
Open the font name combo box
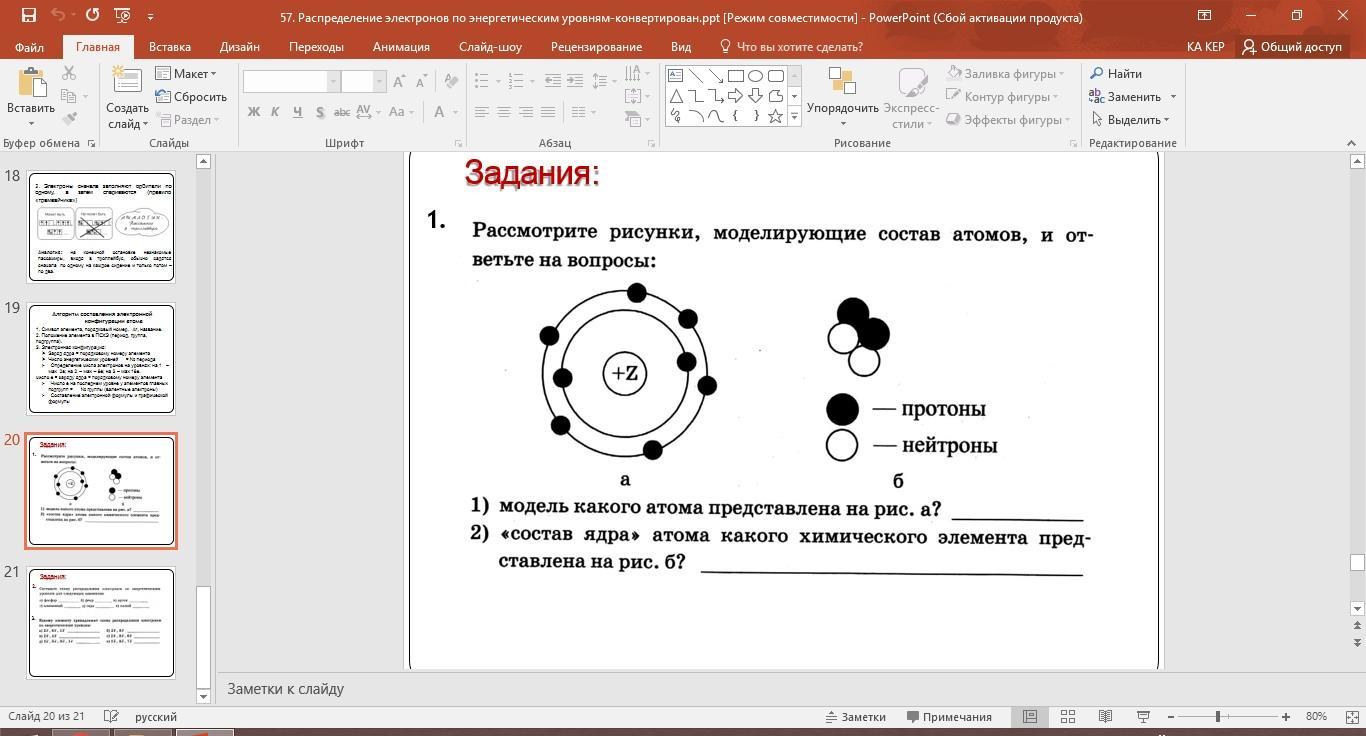coord(291,82)
